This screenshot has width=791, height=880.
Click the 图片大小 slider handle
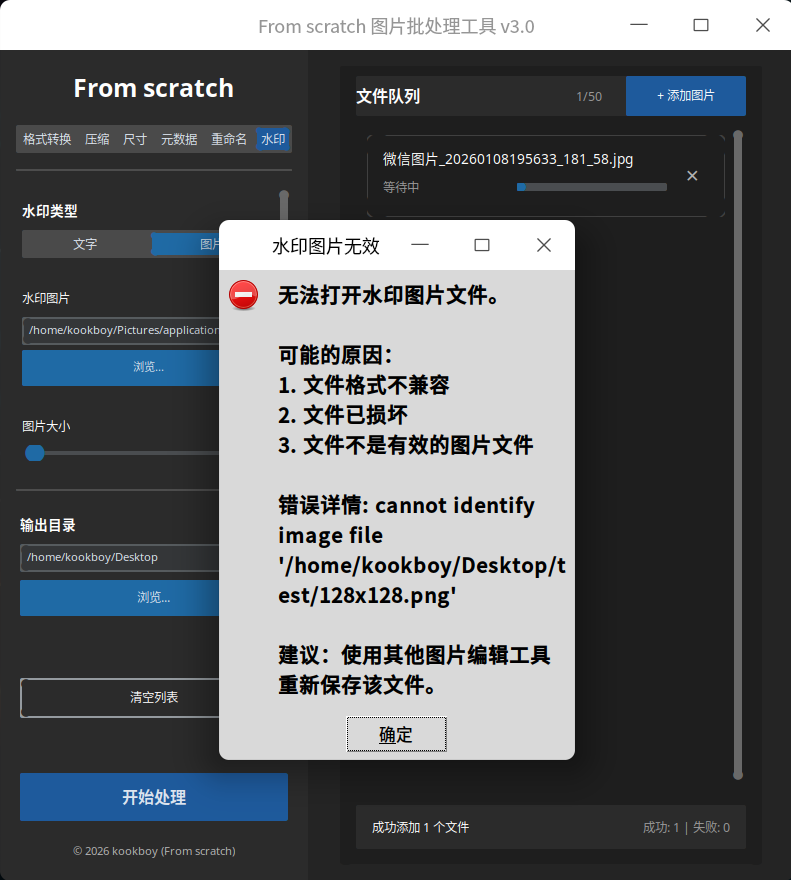tap(35, 453)
